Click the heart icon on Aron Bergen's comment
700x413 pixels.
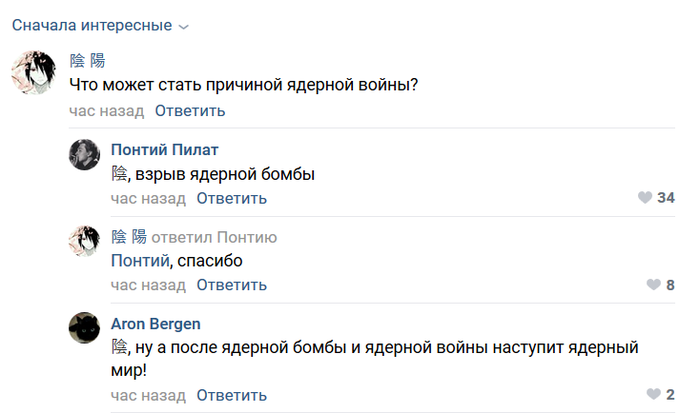pos(655,394)
